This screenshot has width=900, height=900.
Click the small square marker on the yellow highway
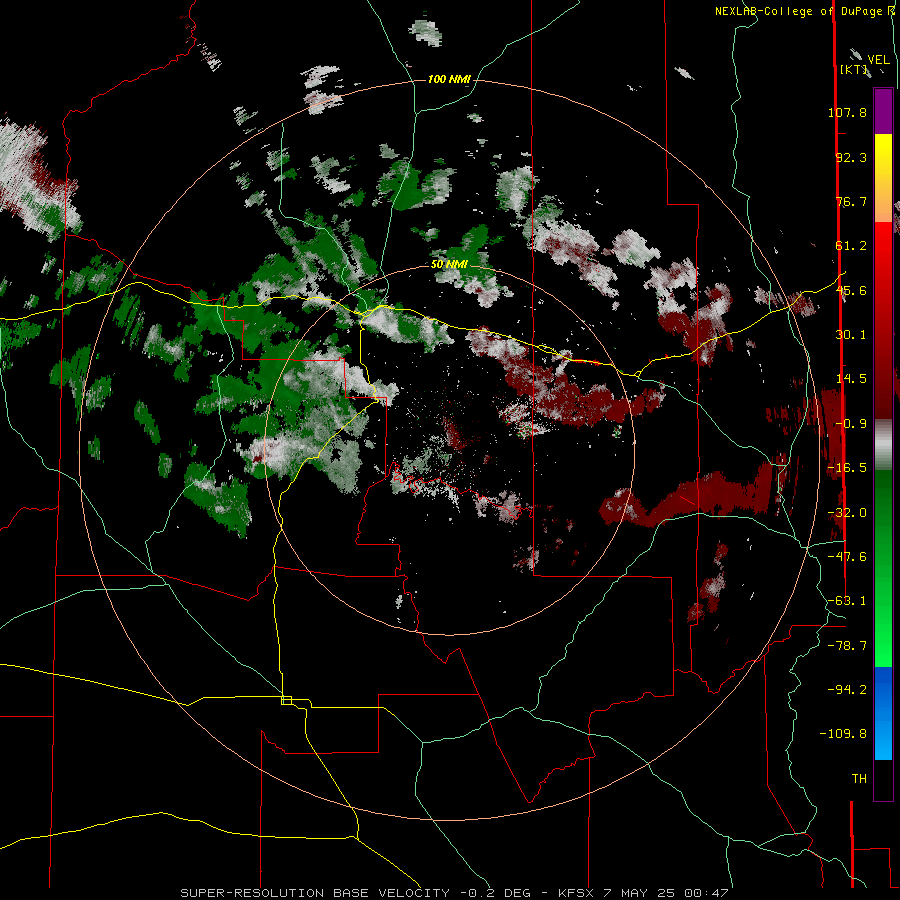pos(286,700)
